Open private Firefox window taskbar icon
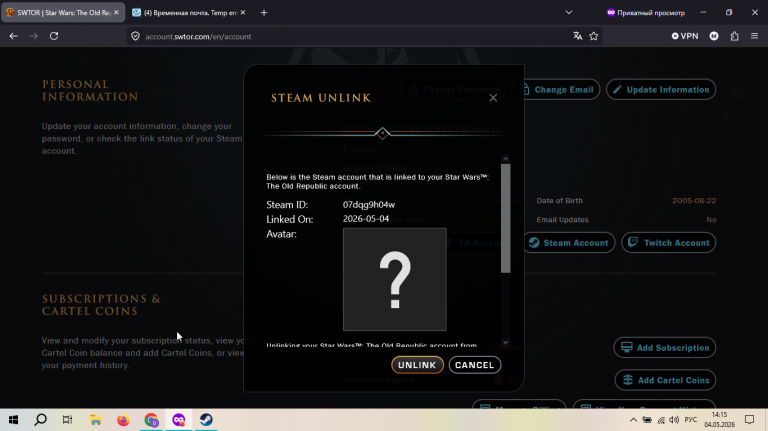This screenshot has width=768, height=431. (179, 420)
